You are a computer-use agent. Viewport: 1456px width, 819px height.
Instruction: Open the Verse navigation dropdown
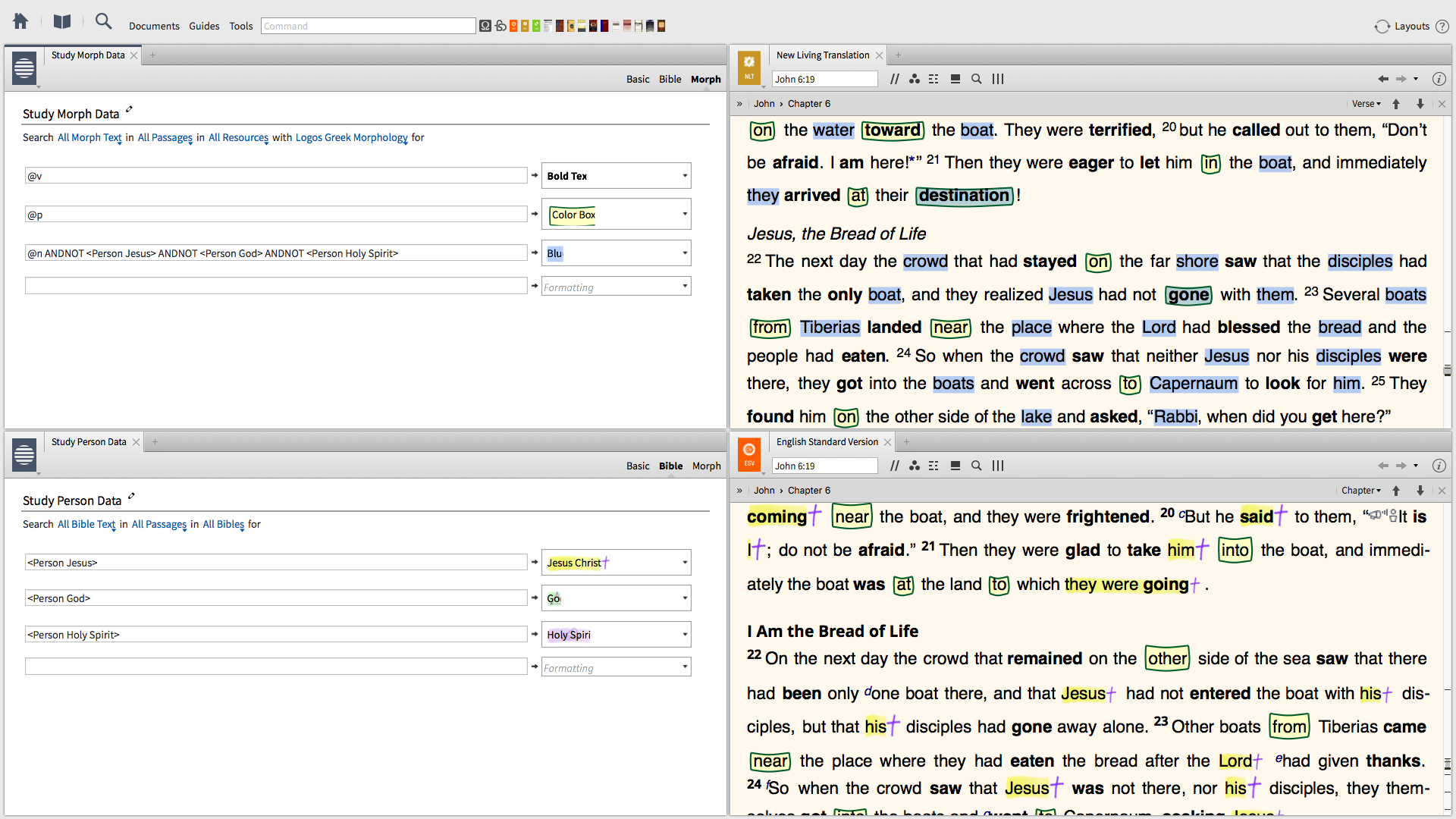tap(1366, 104)
